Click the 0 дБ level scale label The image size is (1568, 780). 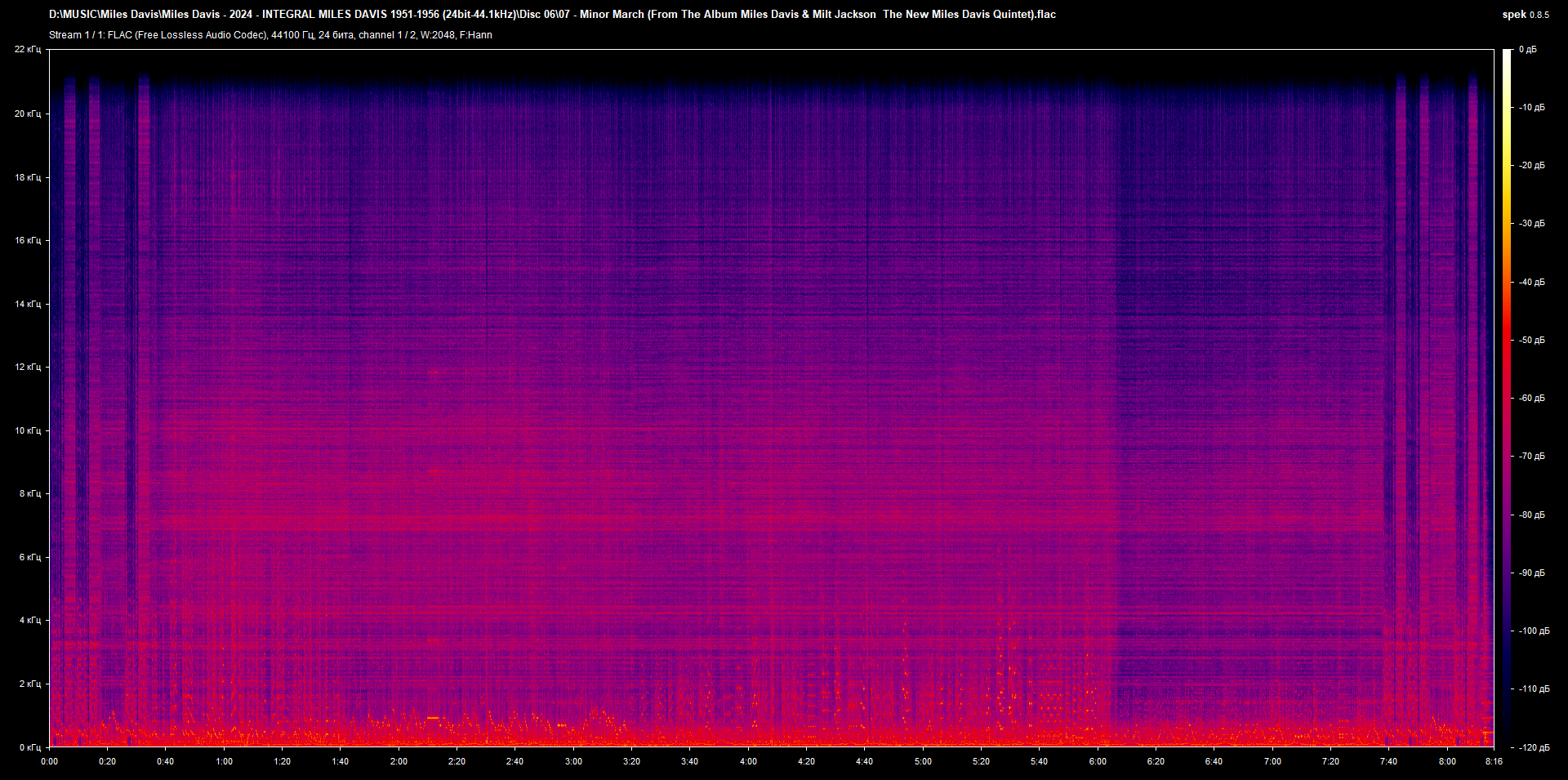click(1528, 50)
